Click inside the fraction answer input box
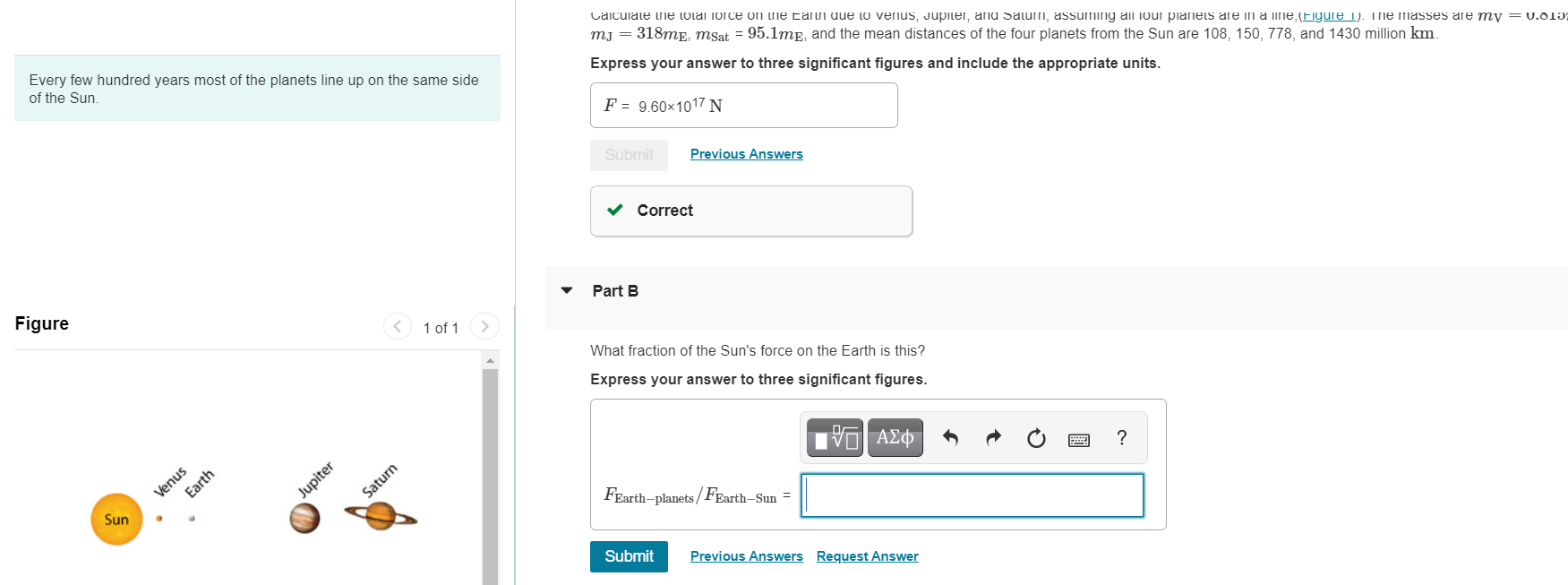Viewport: 1568px width, 585px height. click(972, 495)
